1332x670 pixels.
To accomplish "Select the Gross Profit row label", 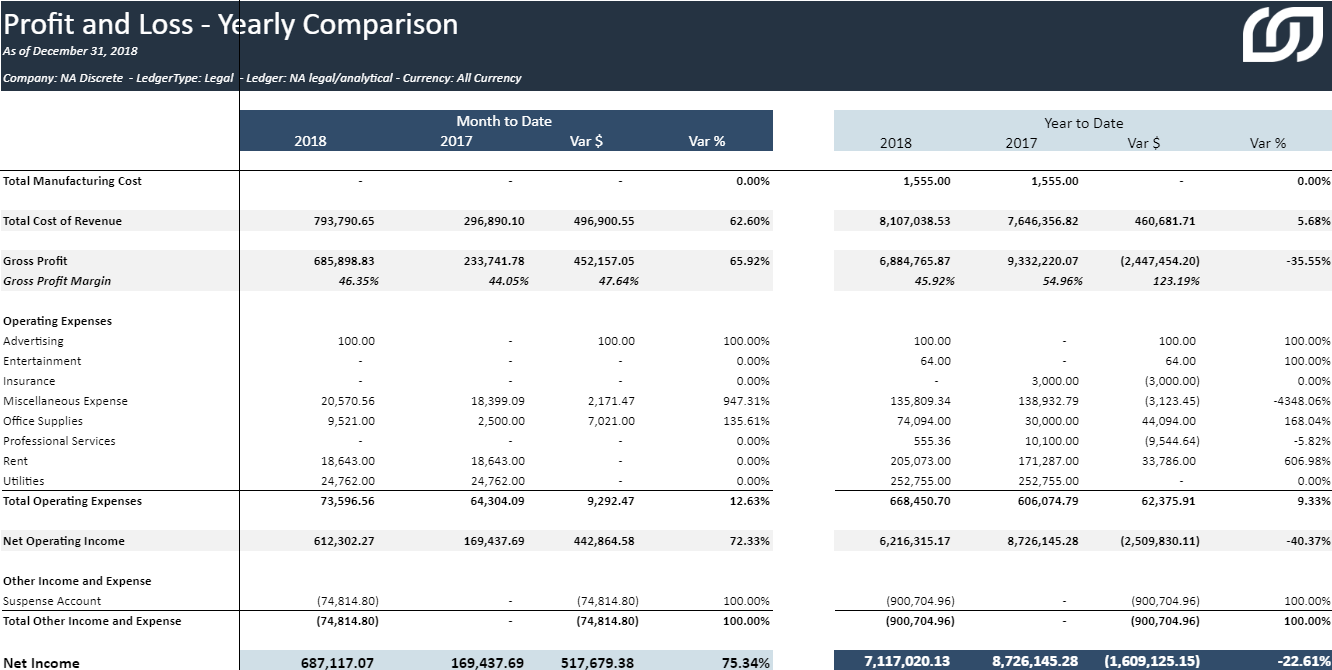I will (x=36, y=261).
